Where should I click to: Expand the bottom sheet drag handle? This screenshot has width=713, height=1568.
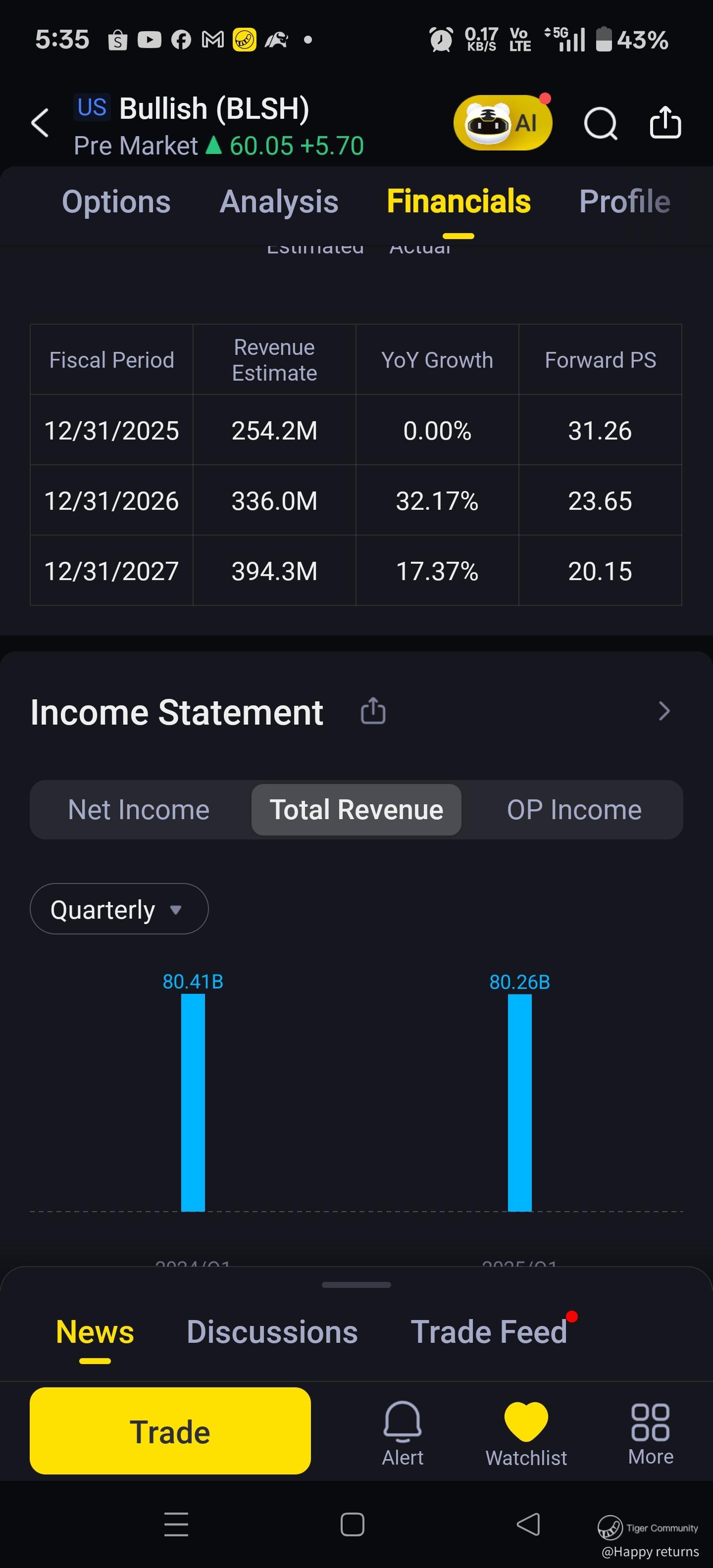356,1285
